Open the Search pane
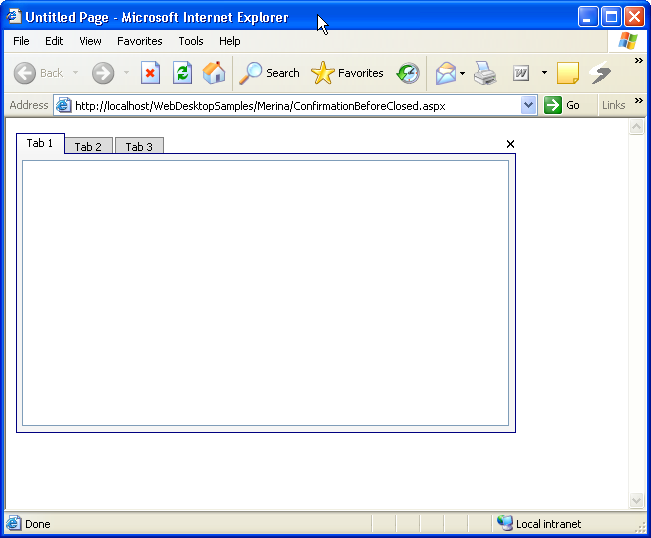The width and height of the screenshot is (651, 538). [269, 73]
